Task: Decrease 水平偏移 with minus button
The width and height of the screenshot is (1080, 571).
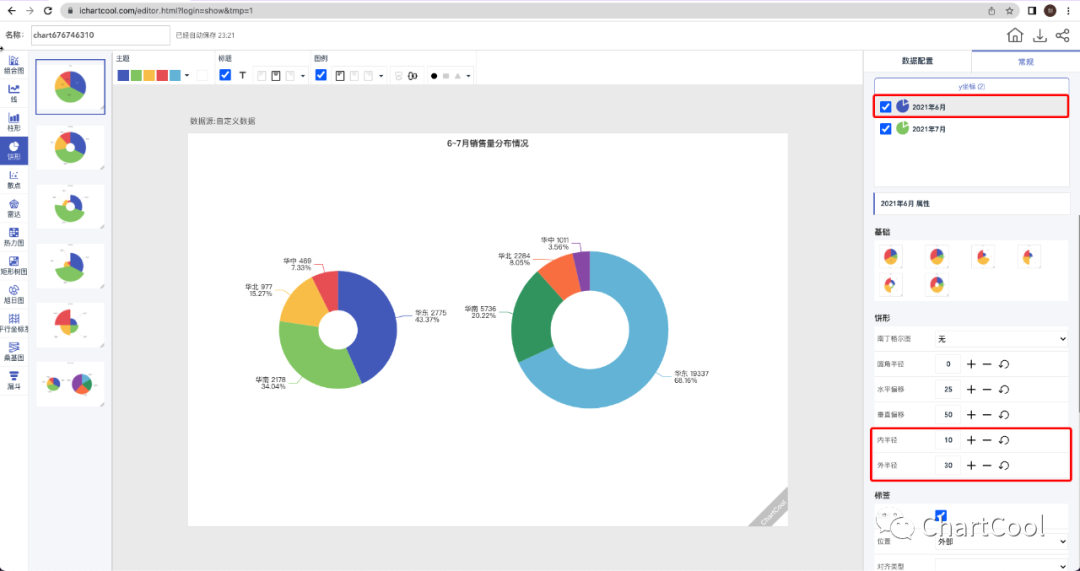Action: [987, 390]
